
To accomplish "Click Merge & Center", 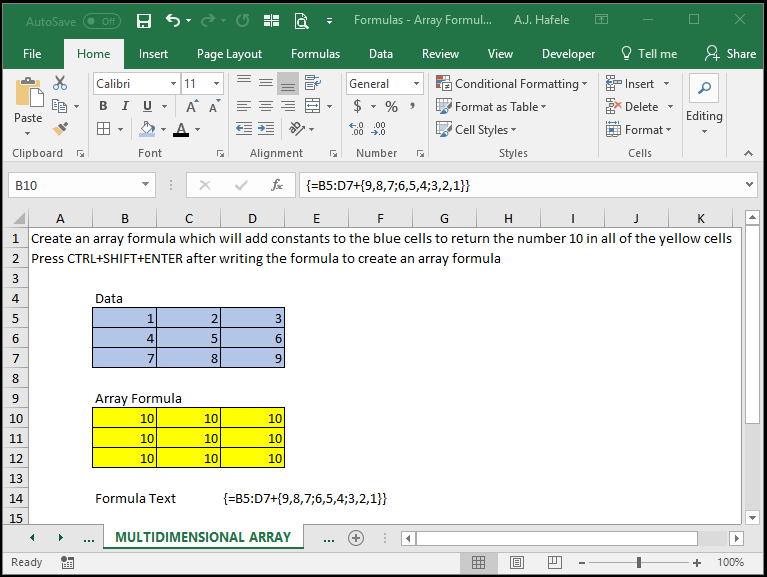I will (313, 106).
